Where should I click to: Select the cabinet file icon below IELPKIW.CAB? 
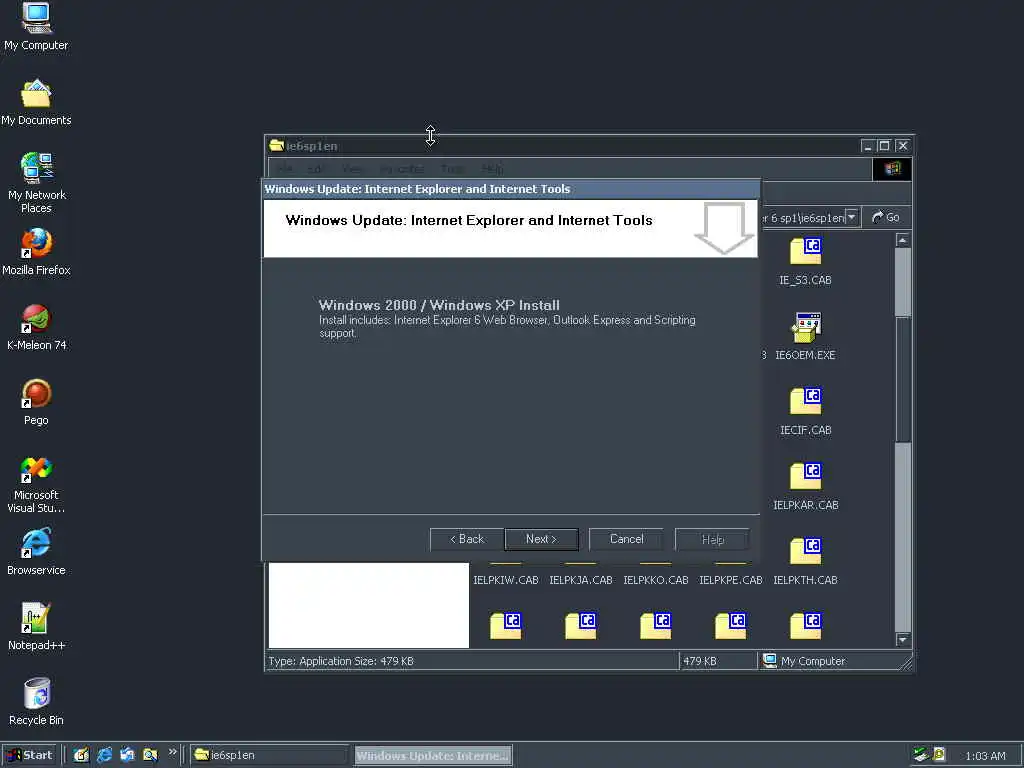[x=505, y=626]
